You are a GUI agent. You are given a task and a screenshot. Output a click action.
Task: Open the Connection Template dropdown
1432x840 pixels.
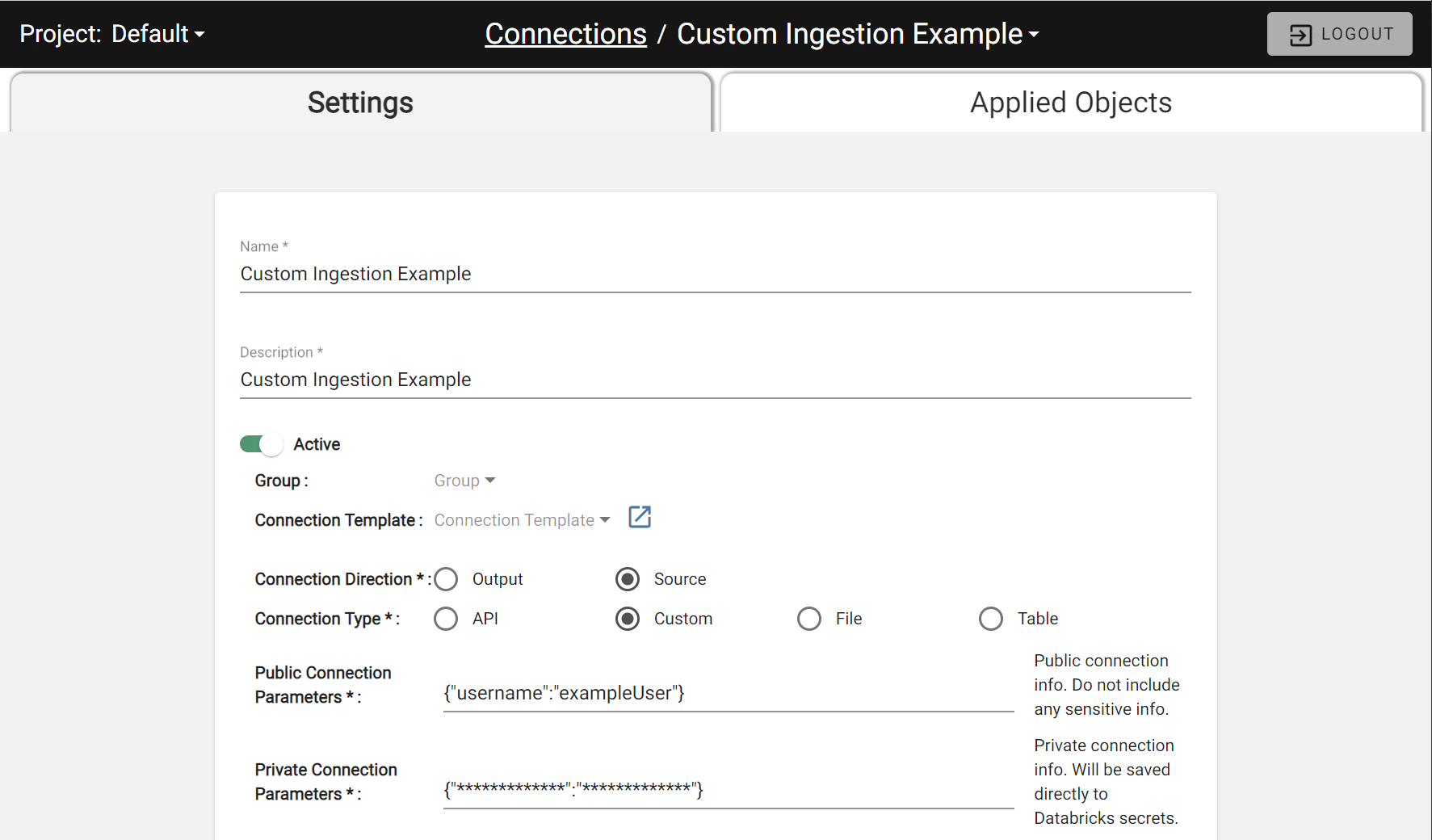(522, 520)
